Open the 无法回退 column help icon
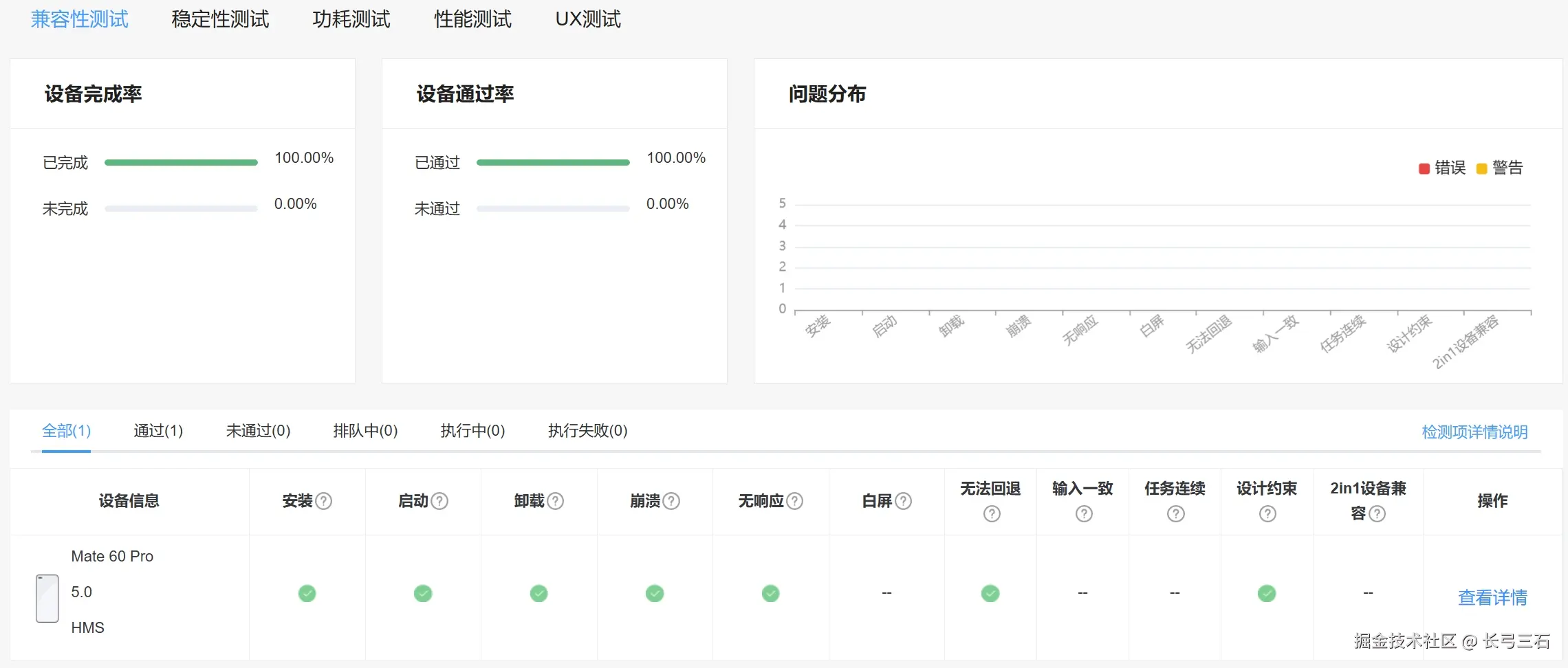Screen dimensions: 1568x668 tap(991, 513)
